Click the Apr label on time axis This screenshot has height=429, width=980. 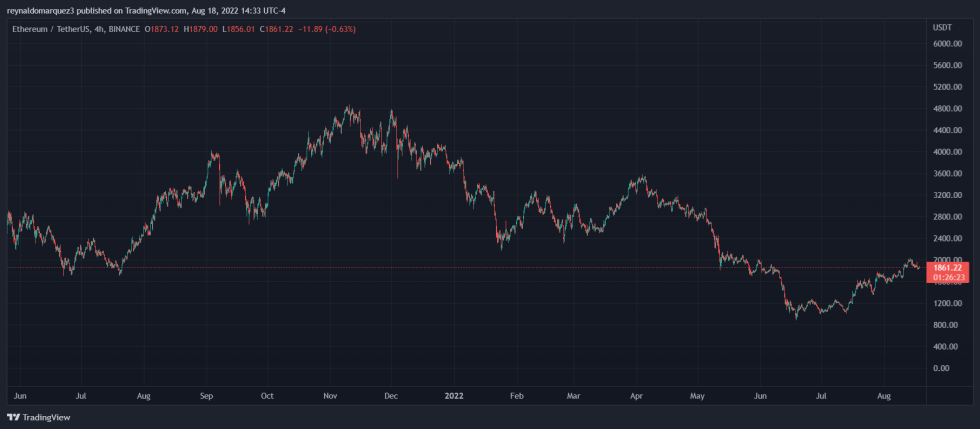[636, 396]
